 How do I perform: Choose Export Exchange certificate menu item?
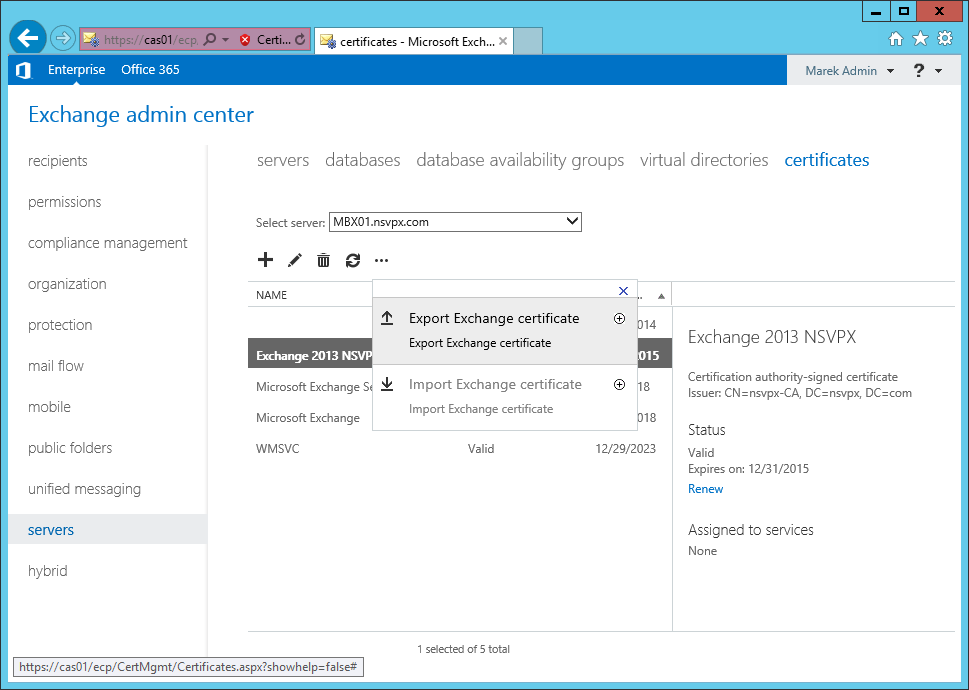494,319
